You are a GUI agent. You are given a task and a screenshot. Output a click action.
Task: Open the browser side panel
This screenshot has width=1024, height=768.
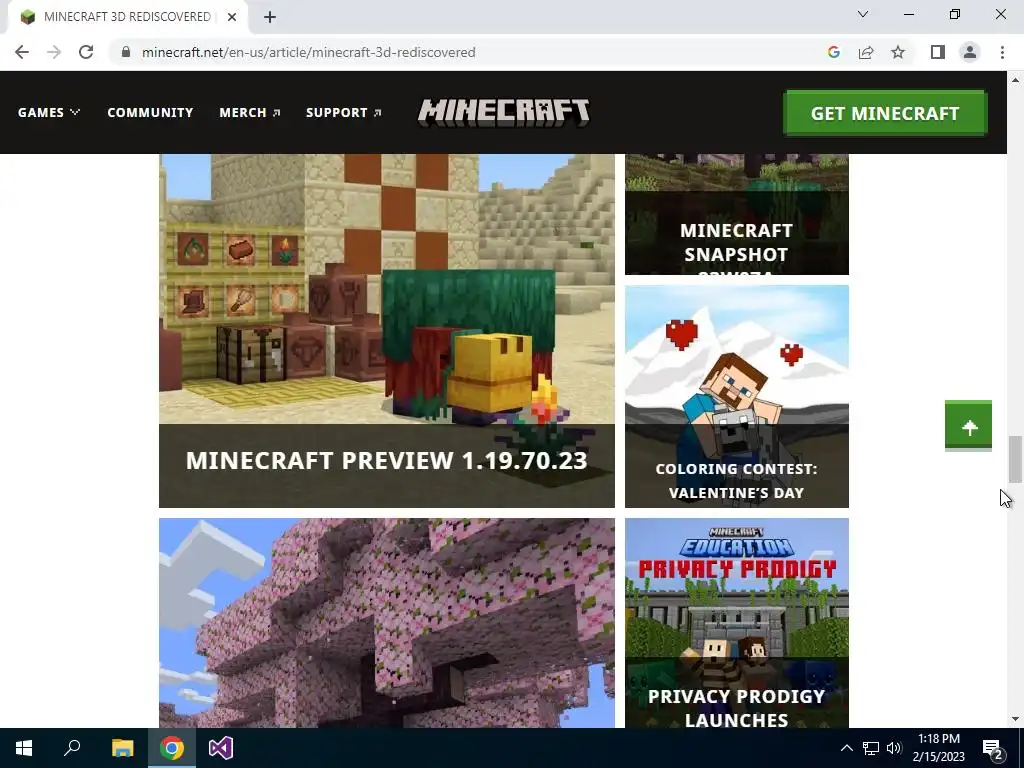(x=938, y=52)
